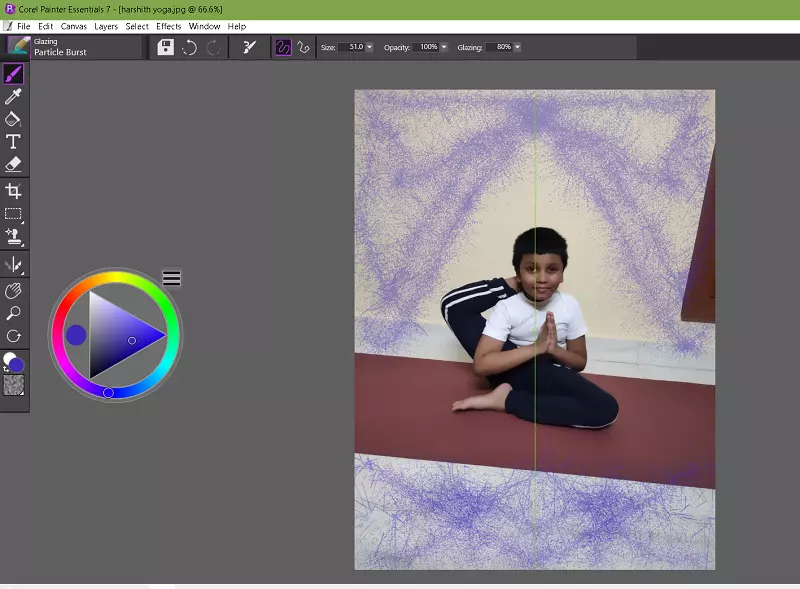The width and height of the screenshot is (800, 589).
Task: Select the Rectangular Selection tool
Action: click(x=14, y=214)
